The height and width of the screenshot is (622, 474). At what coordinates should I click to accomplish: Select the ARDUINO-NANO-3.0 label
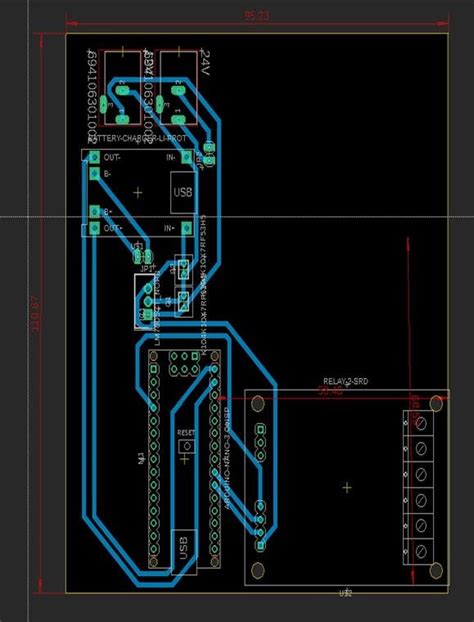pyautogui.click(x=227, y=458)
